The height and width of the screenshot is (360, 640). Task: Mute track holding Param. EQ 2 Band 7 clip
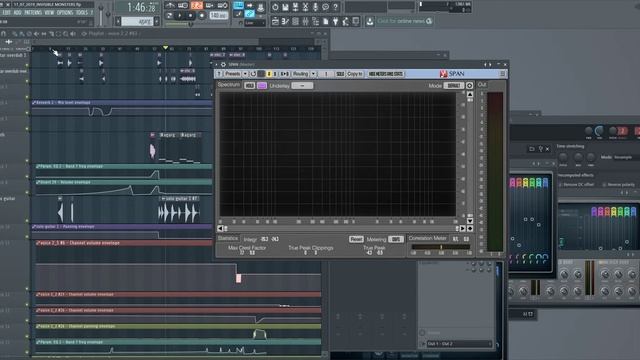27,177
